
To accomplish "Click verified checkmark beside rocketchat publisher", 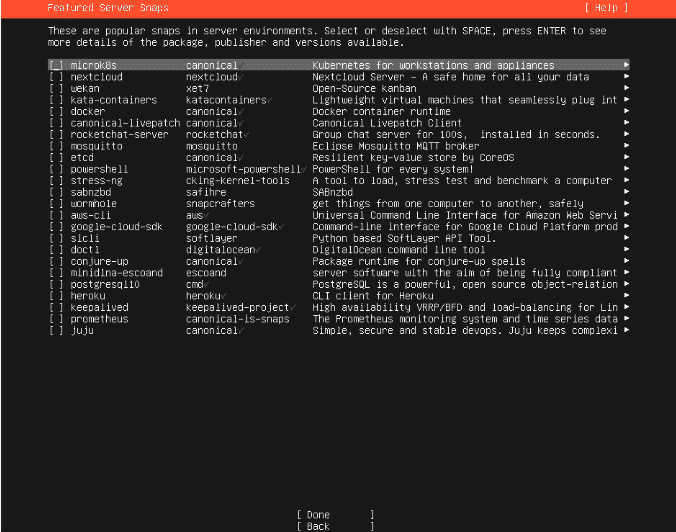I will pos(247,135).
